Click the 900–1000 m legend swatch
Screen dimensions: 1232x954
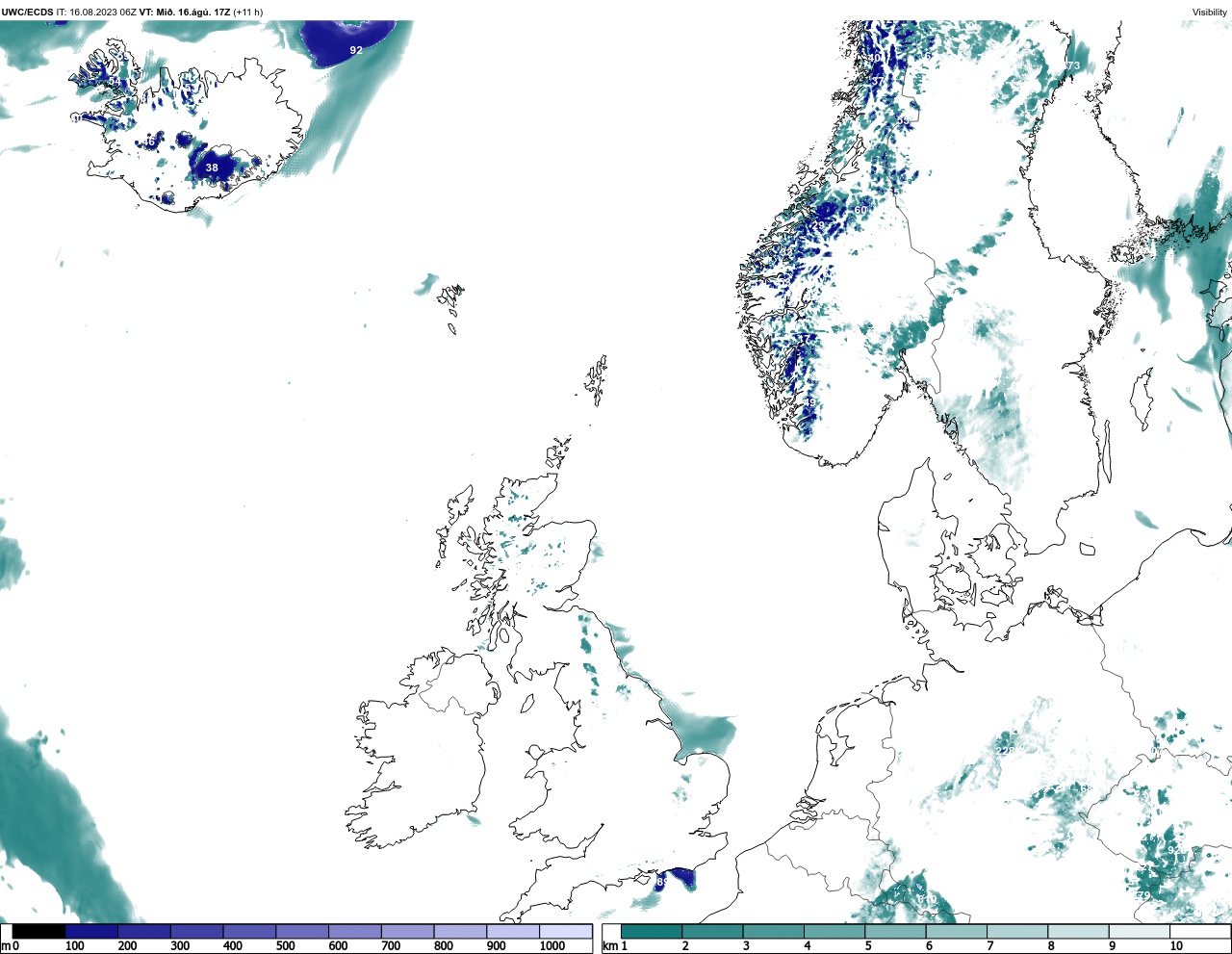512,932
